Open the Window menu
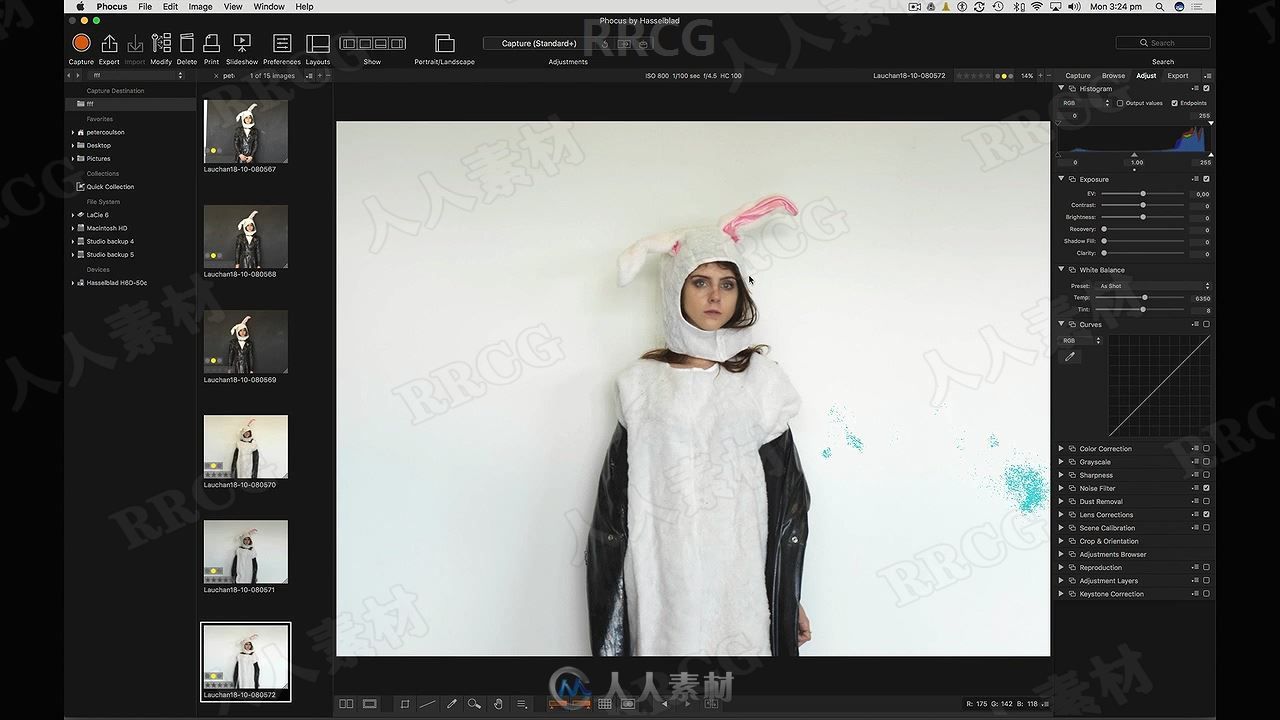Image resolution: width=1280 pixels, height=720 pixels. pos(268,6)
